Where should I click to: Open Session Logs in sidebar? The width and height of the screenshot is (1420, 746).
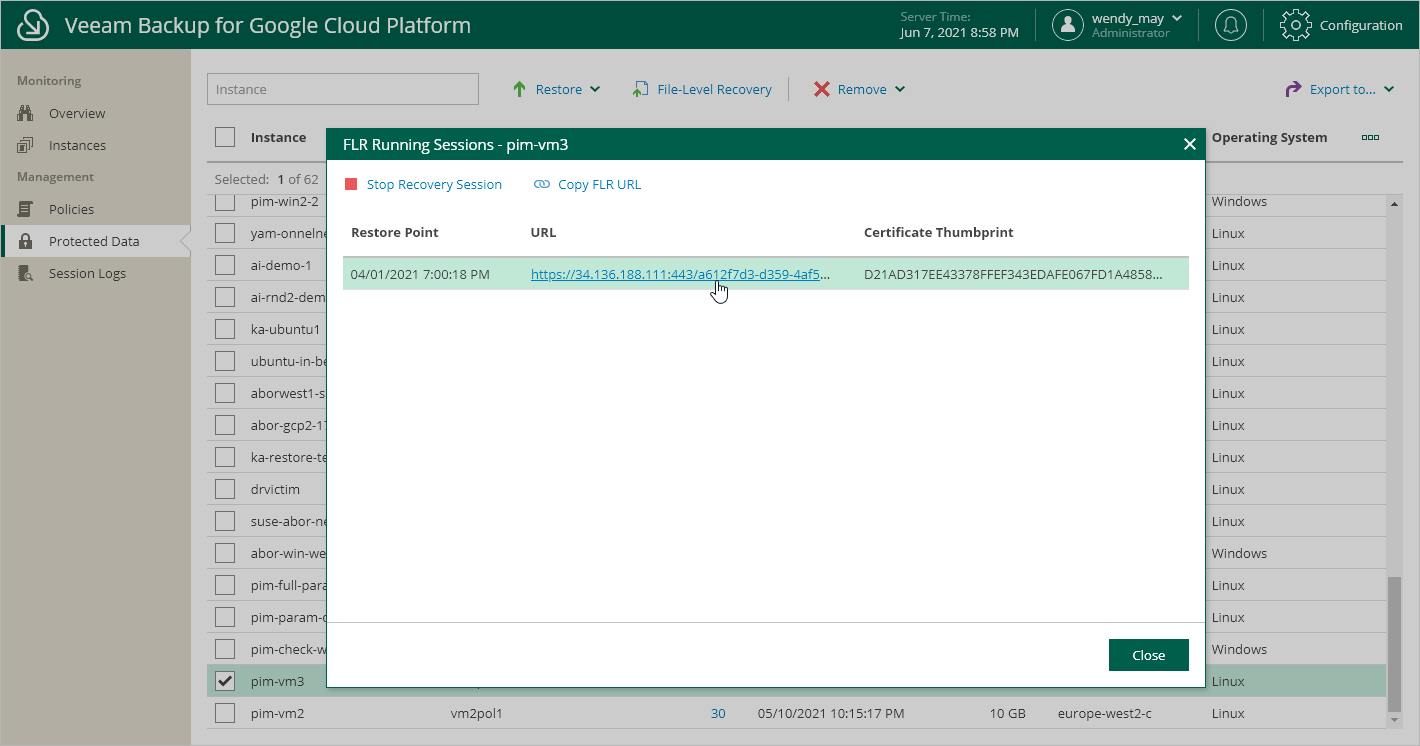87,273
